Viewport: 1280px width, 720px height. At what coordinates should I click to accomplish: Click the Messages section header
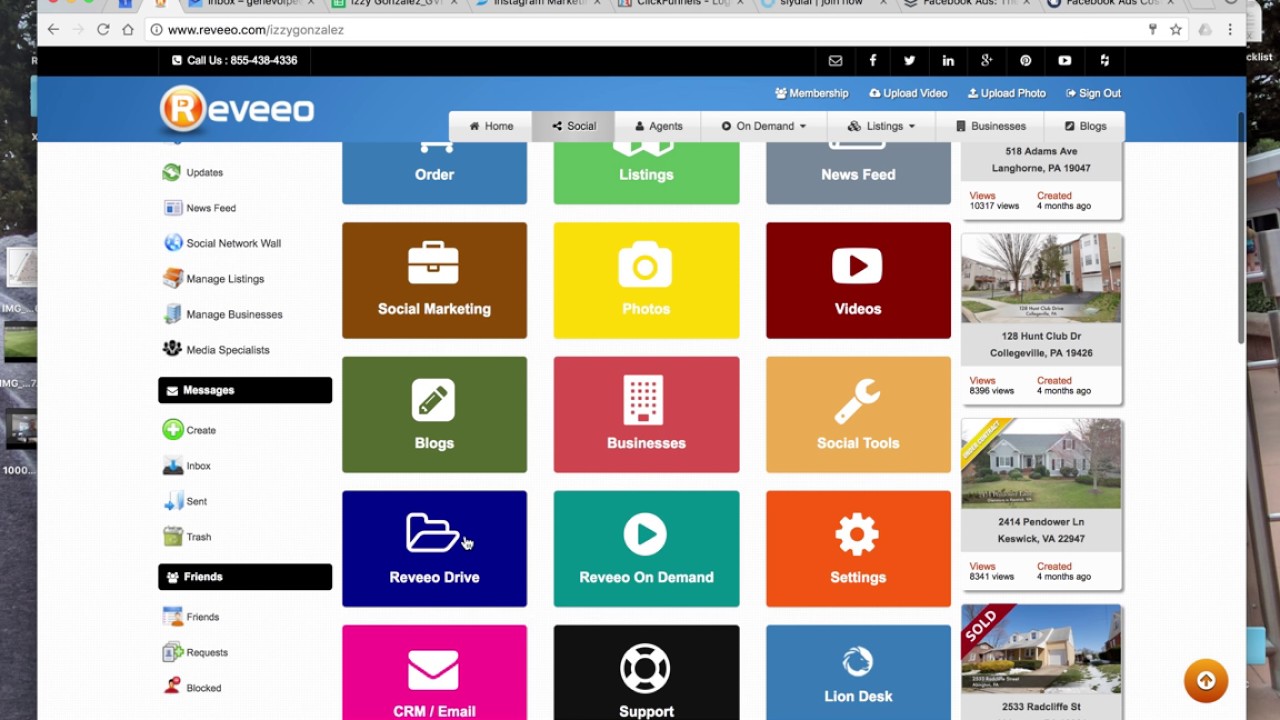click(245, 390)
